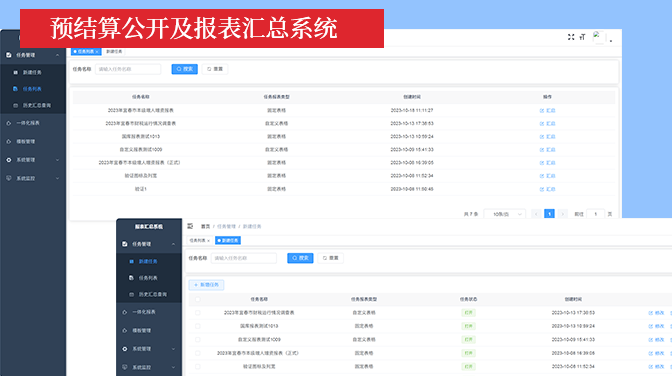This screenshot has height=376, width=672.
Task: Click green status tag in 国库报表测试1013 lower row
Action: pos(468,326)
